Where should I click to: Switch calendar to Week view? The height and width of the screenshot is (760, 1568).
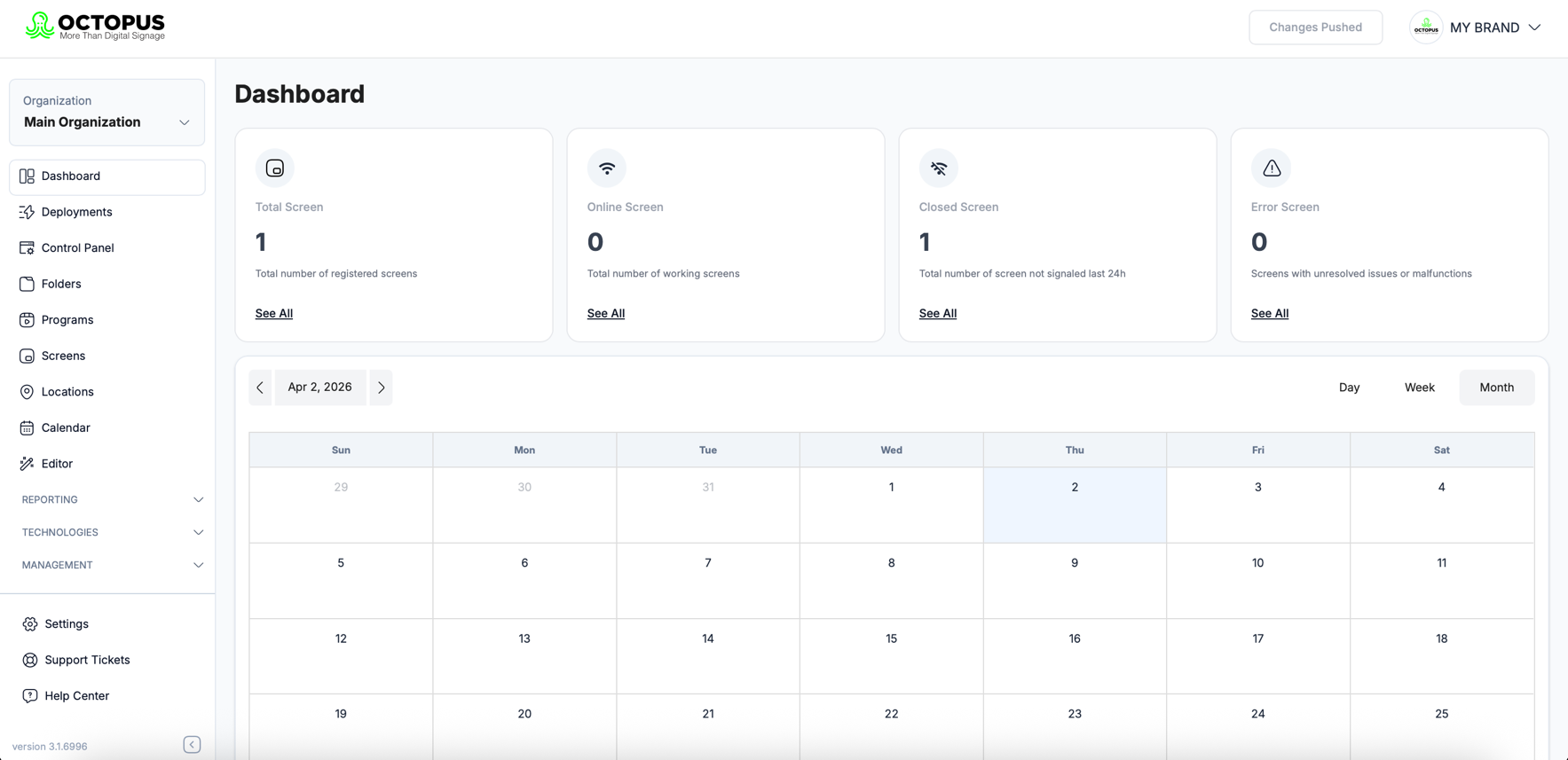tap(1419, 388)
